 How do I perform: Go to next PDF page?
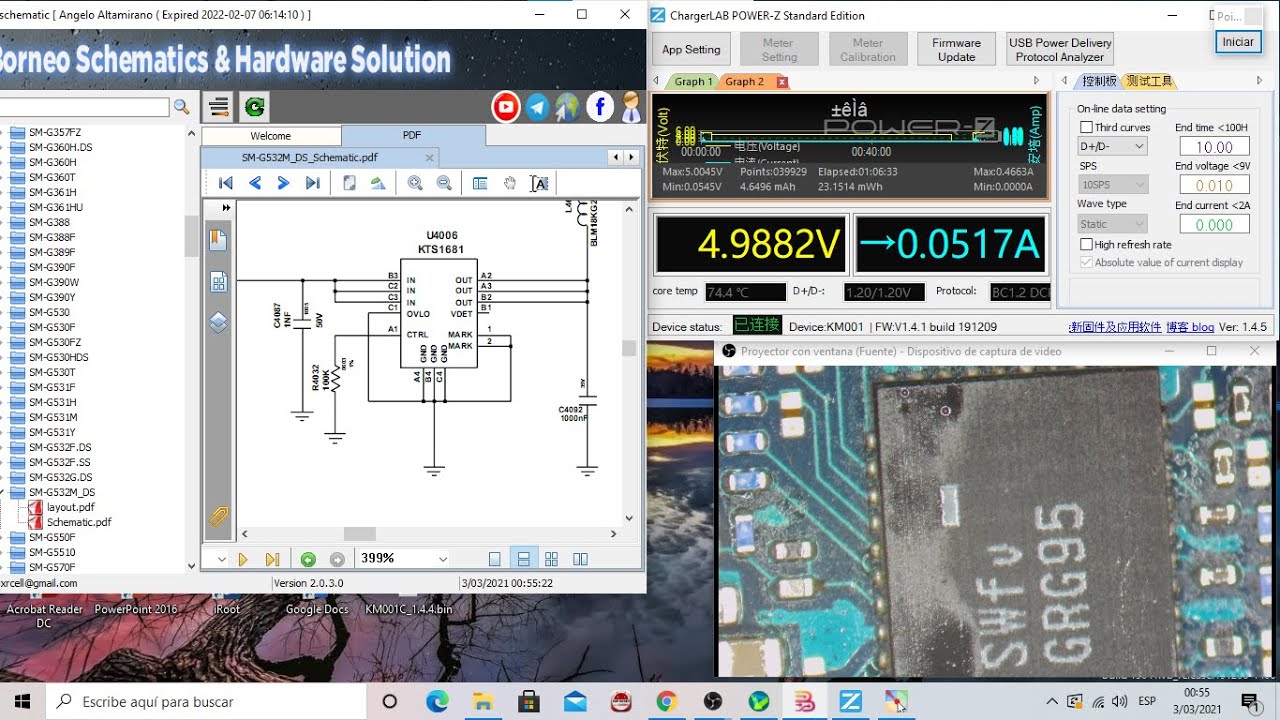tap(283, 183)
